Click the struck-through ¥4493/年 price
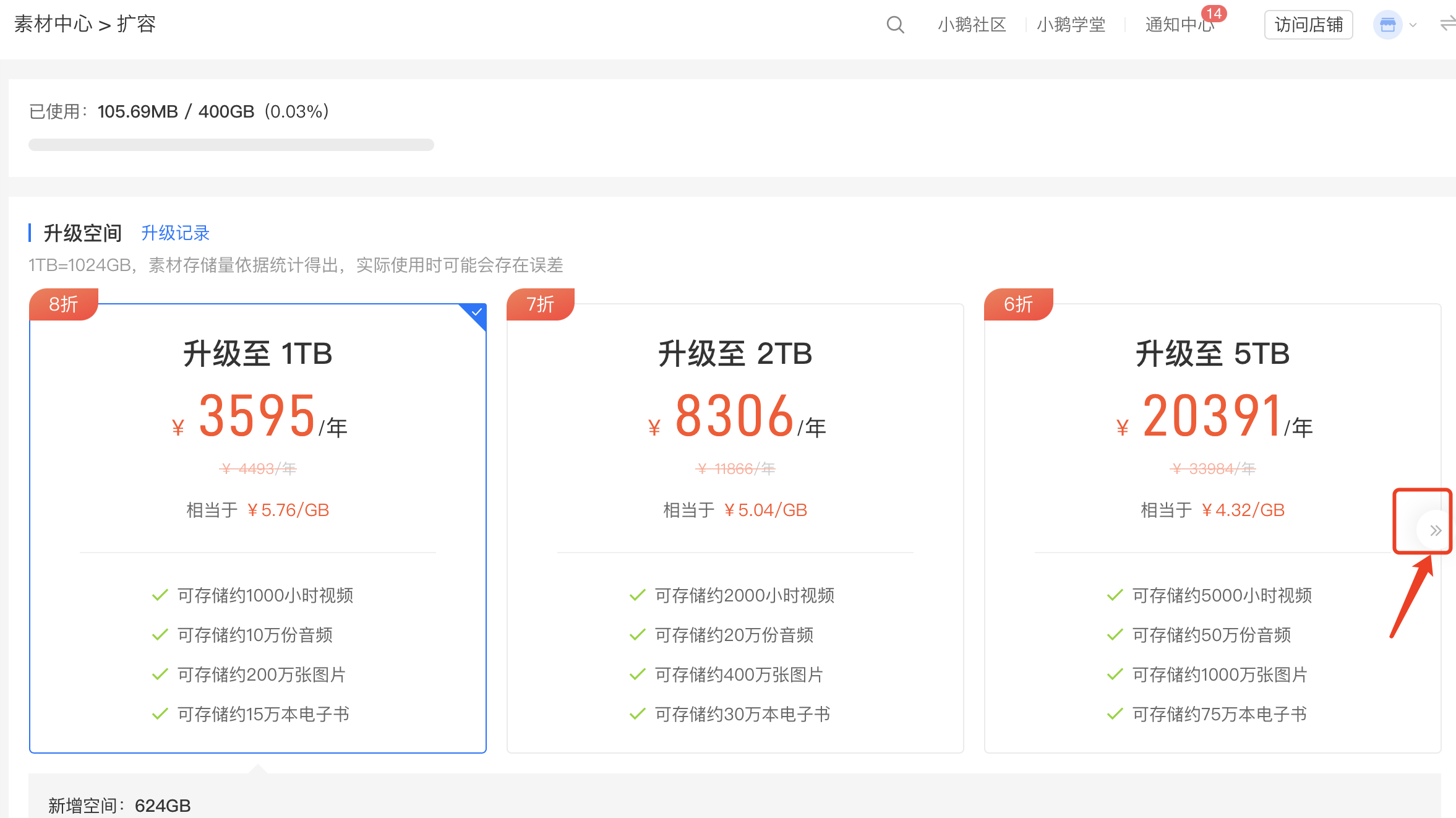The height and width of the screenshot is (818, 1456). 258,469
